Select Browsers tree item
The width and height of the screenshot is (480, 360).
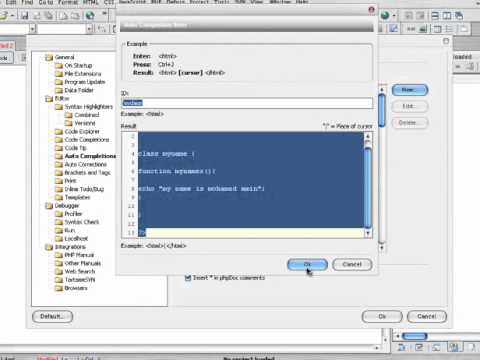point(76,288)
